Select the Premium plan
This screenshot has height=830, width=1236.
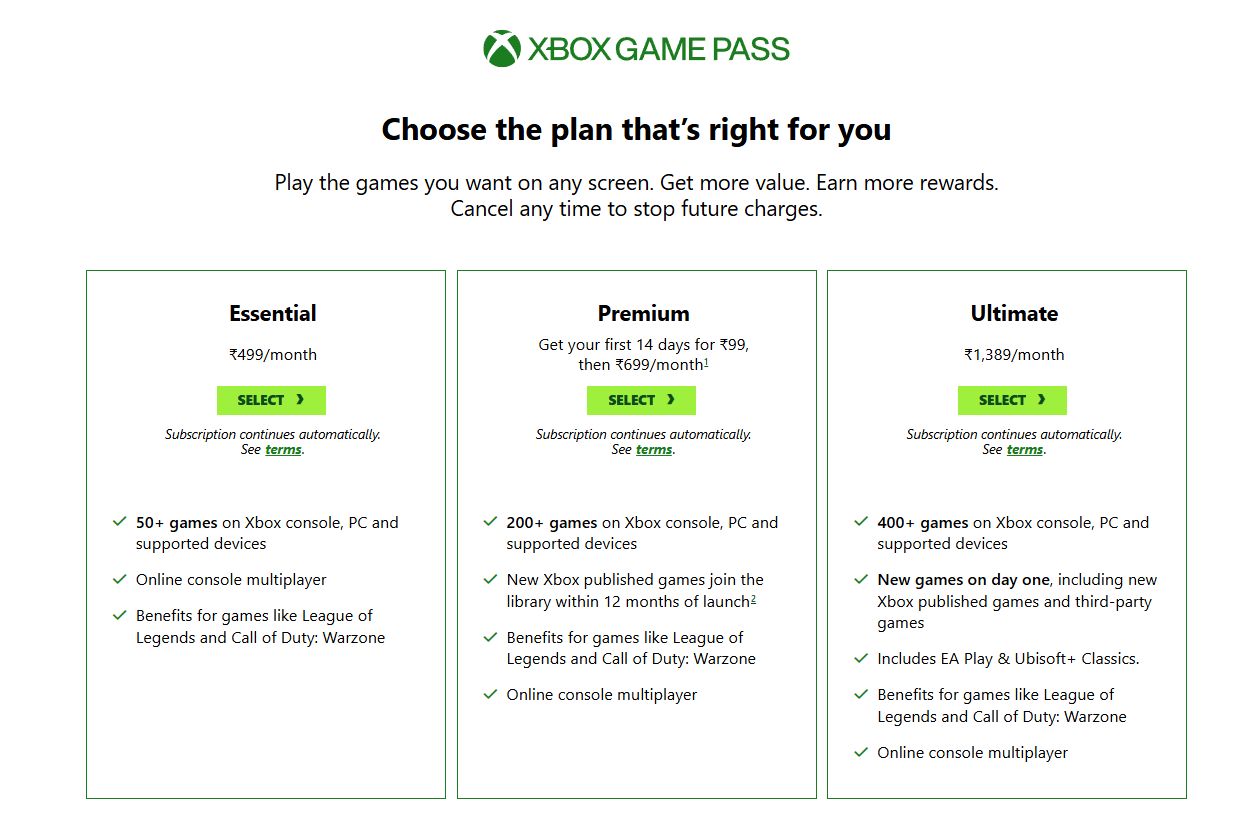(641, 400)
